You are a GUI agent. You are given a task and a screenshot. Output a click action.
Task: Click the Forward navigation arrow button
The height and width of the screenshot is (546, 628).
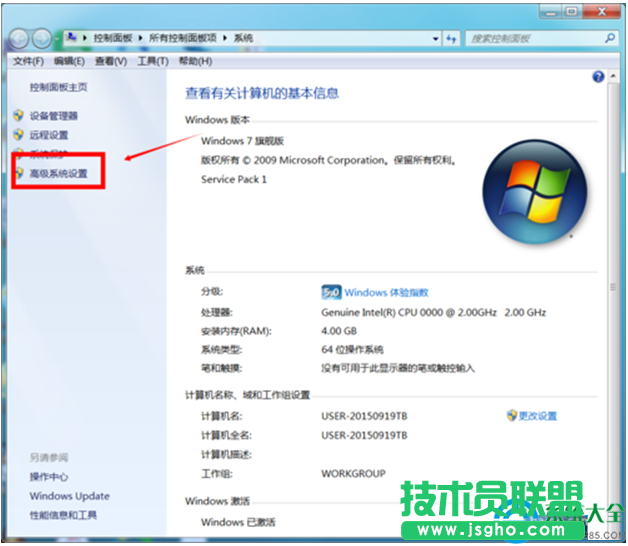[x=42, y=39]
